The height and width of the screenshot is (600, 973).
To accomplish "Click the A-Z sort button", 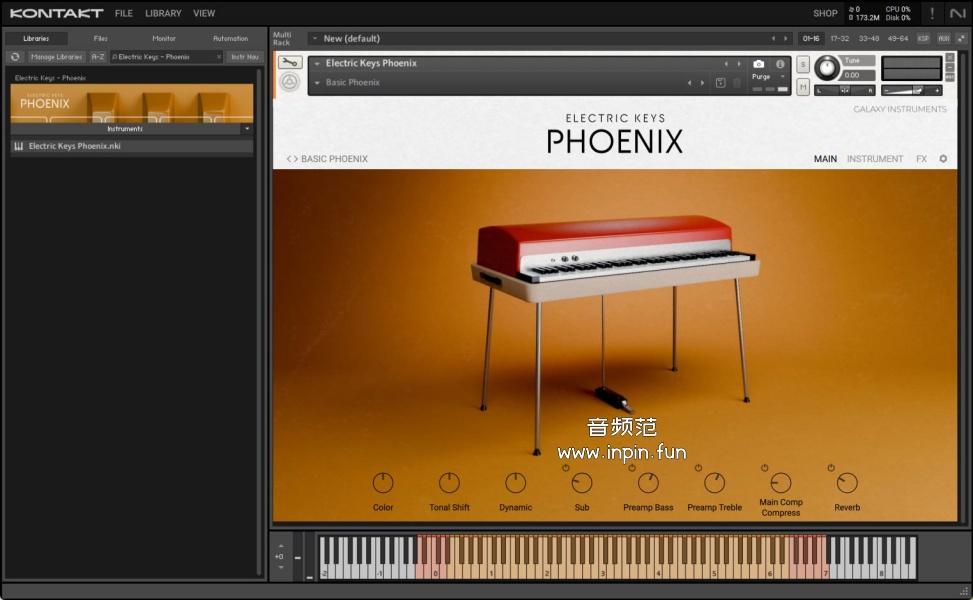I will [x=98, y=56].
